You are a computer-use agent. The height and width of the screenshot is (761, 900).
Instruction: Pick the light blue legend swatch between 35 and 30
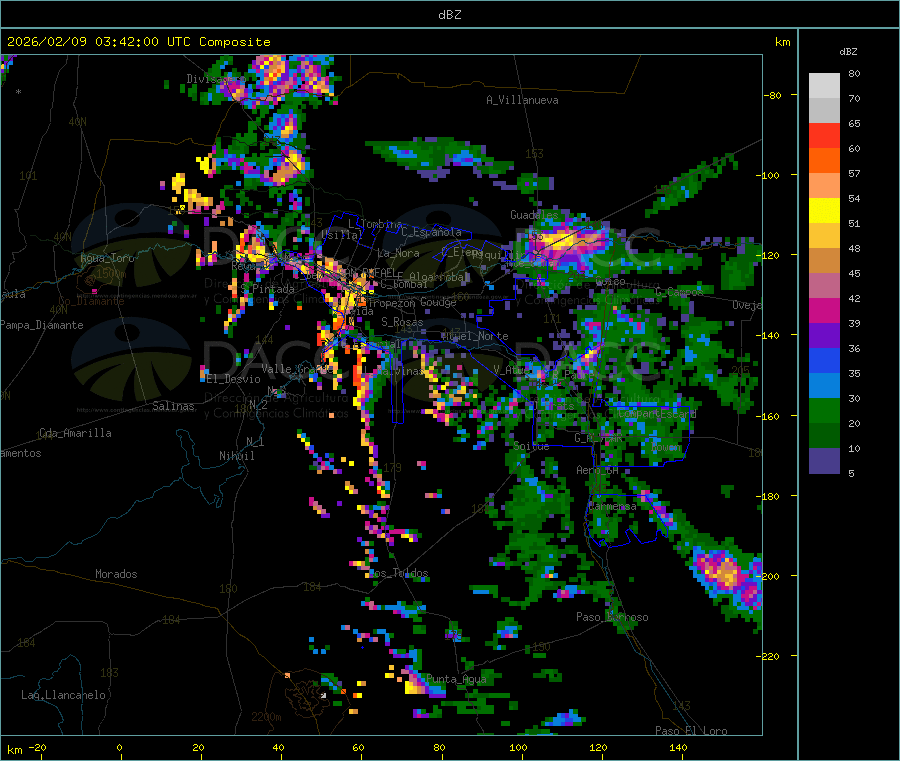[824, 386]
